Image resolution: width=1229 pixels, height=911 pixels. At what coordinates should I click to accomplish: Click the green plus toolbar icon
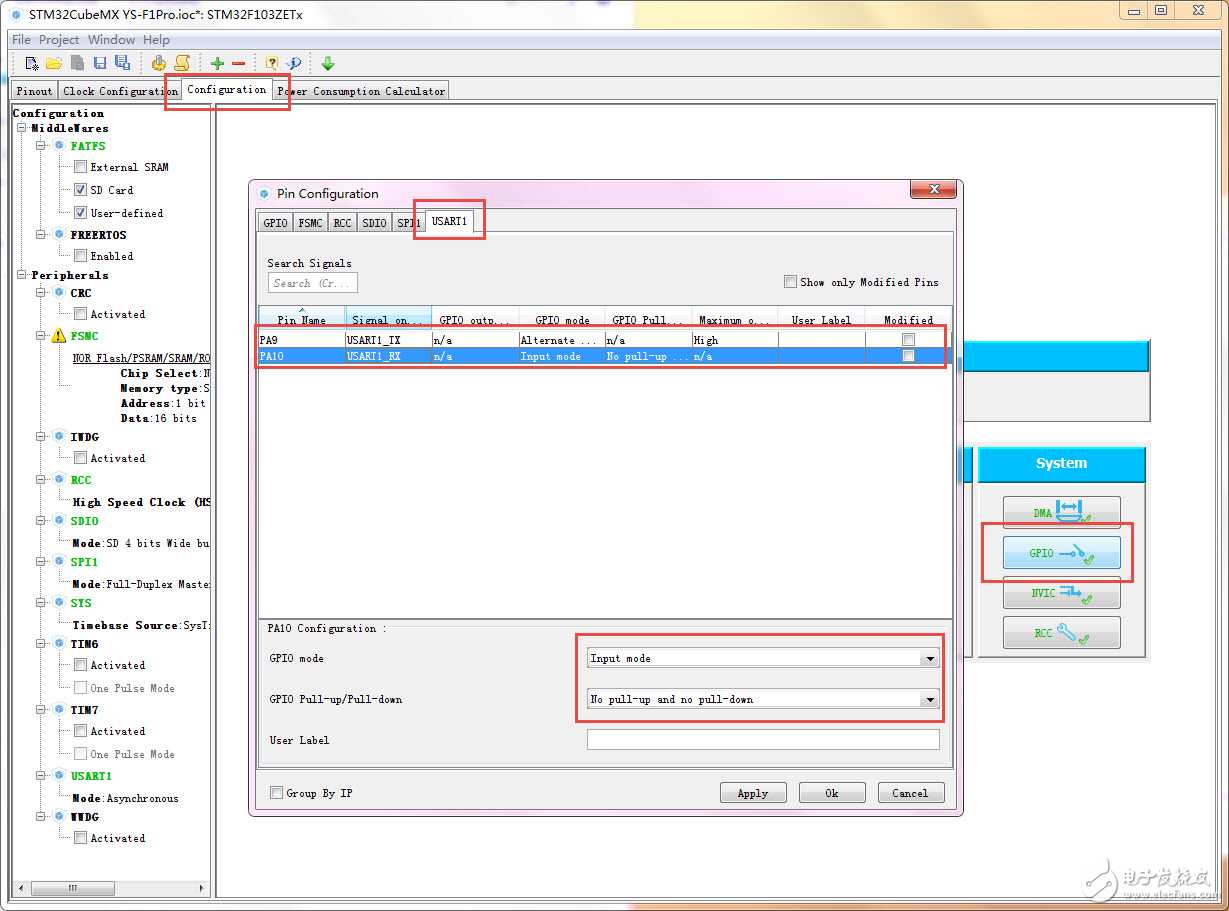(217, 63)
